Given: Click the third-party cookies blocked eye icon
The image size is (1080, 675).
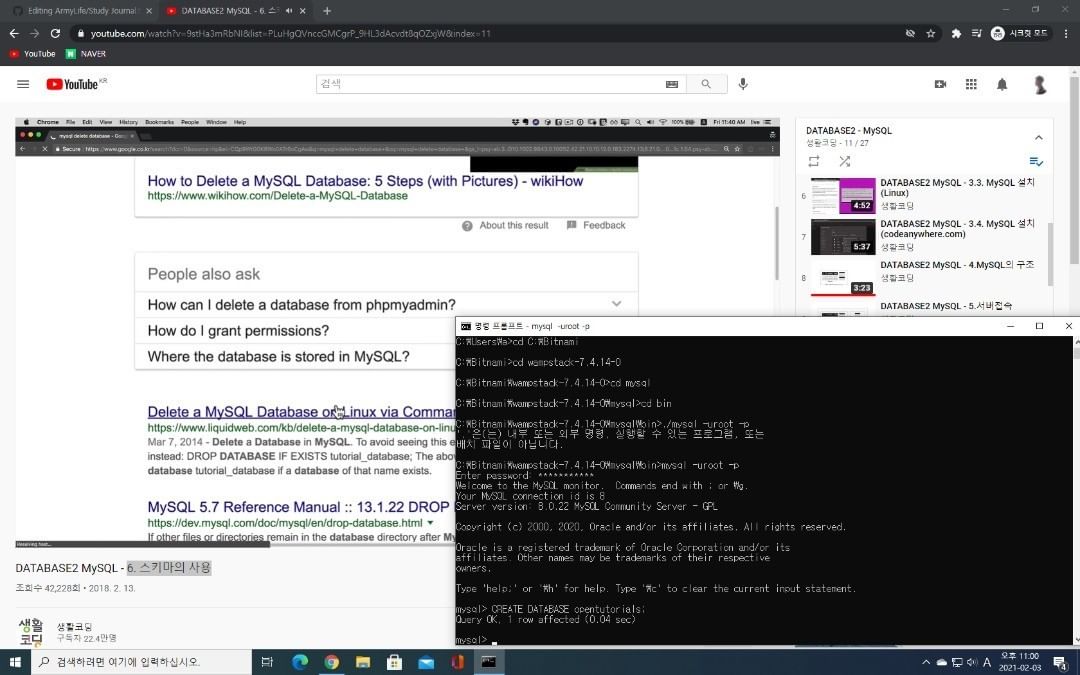Looking at the screenshot, I should point(910,33).
